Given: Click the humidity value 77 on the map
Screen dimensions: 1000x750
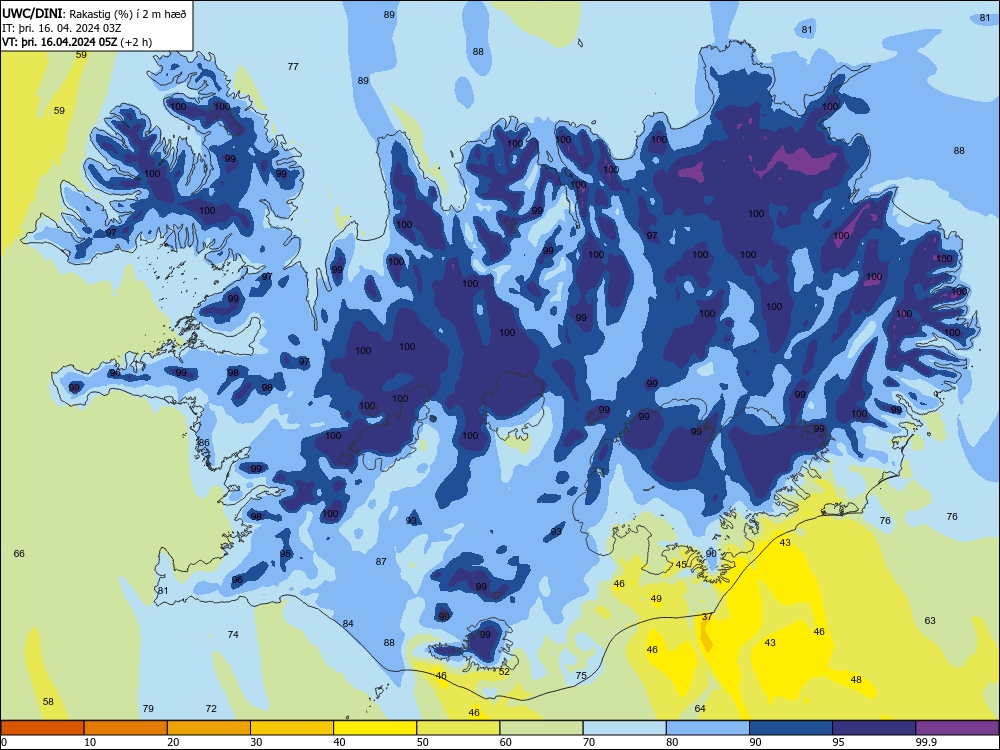Looking at the screenshot, I should [x=293, y=66].
